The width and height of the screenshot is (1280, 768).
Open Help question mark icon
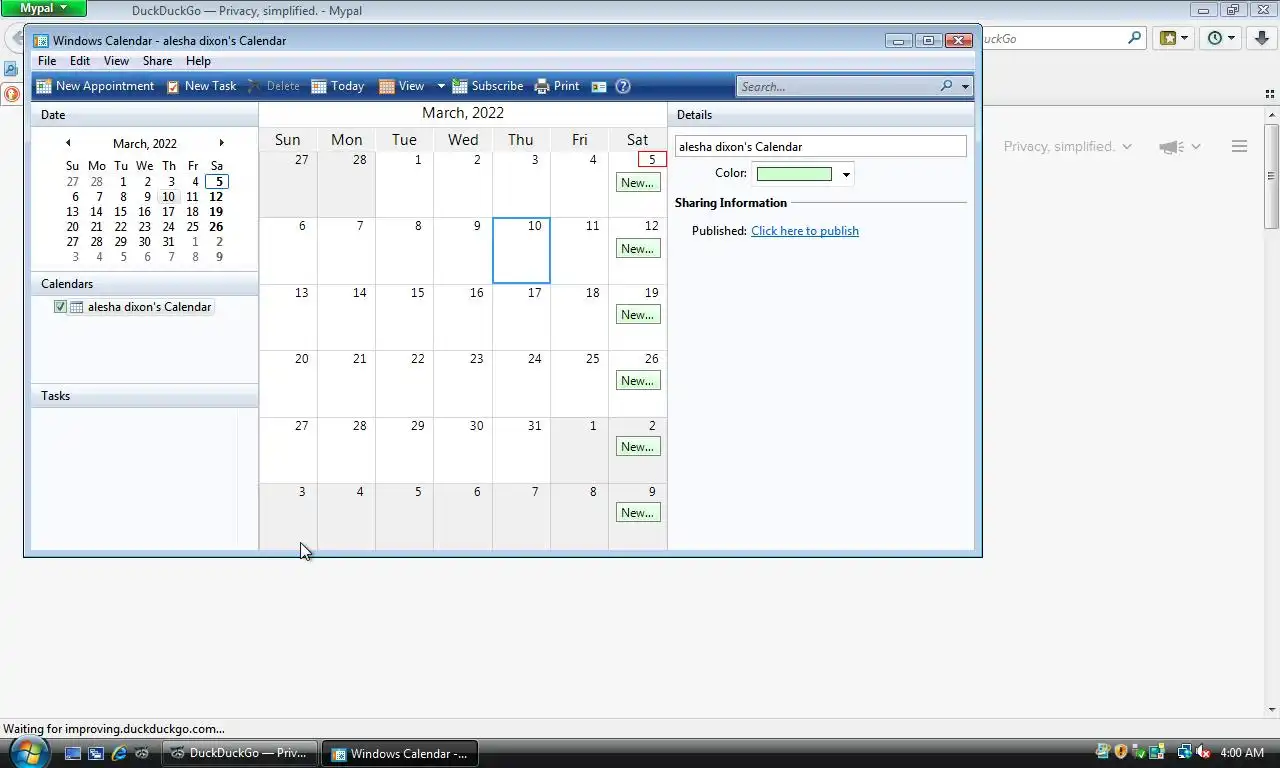tap(623, 87)
